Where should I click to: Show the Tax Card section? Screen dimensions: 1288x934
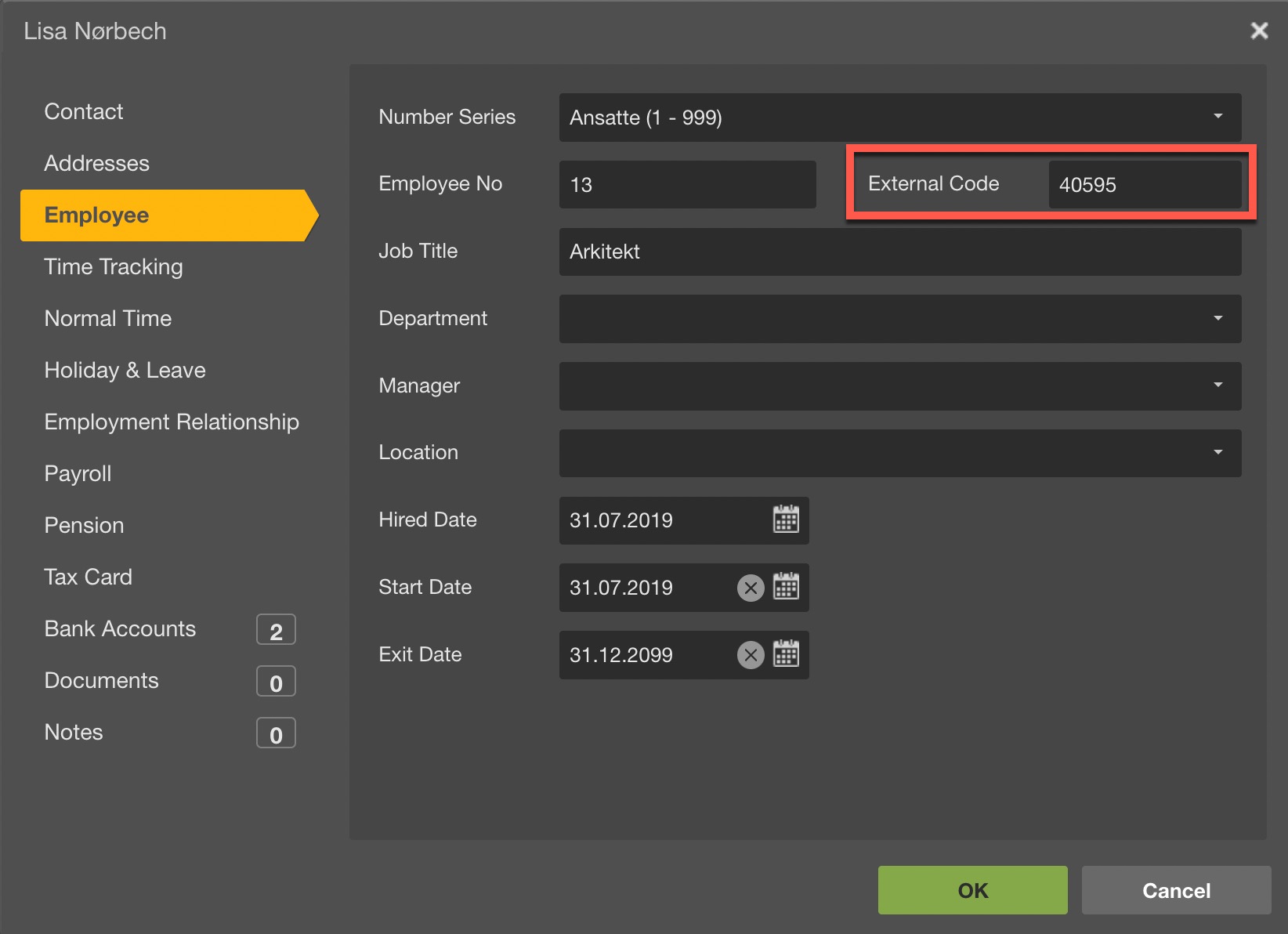(88, 577)
